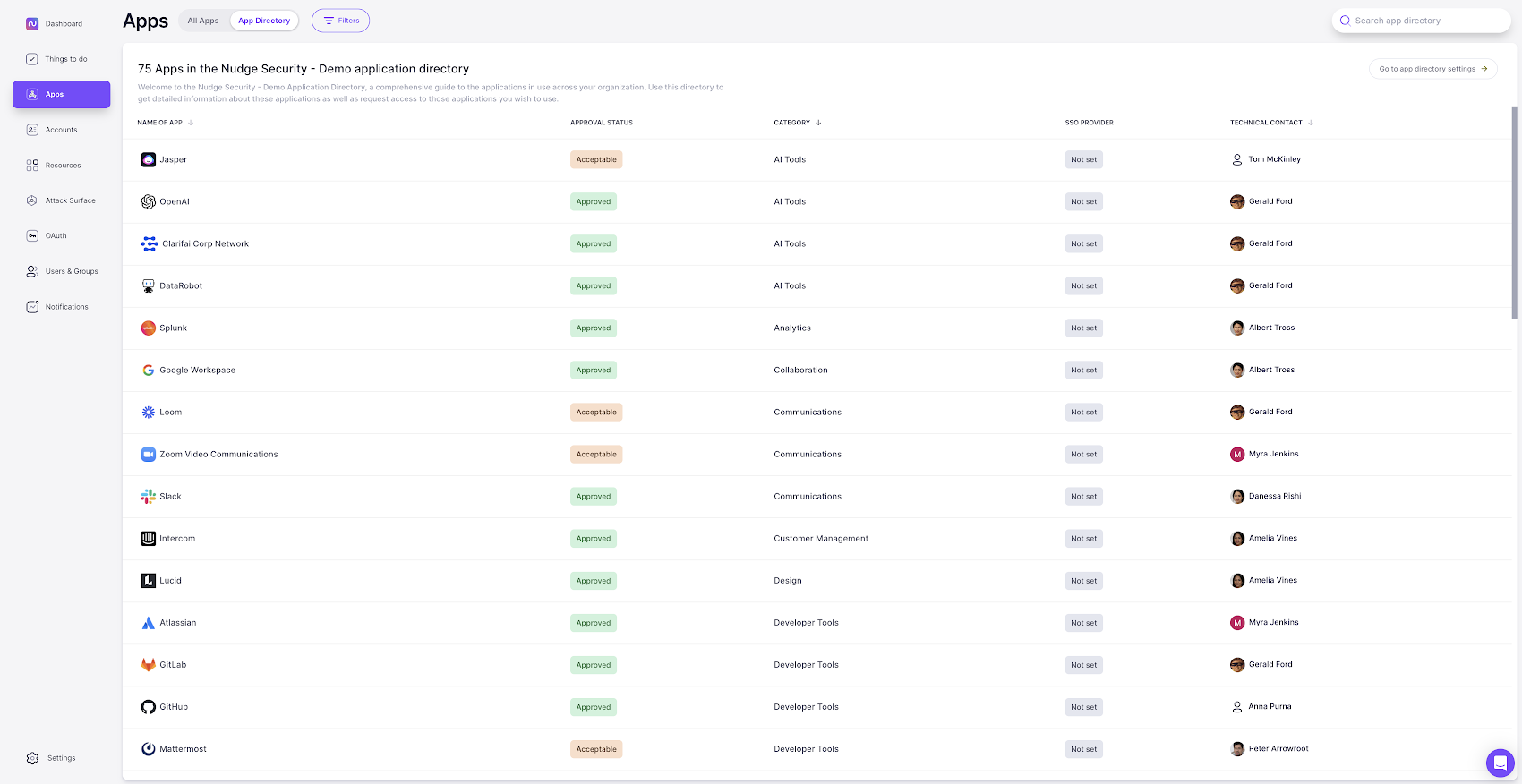This screenshot has height=784, width=1522.
Task: Select the App Directory tab
Action: [x=264, y=21]
